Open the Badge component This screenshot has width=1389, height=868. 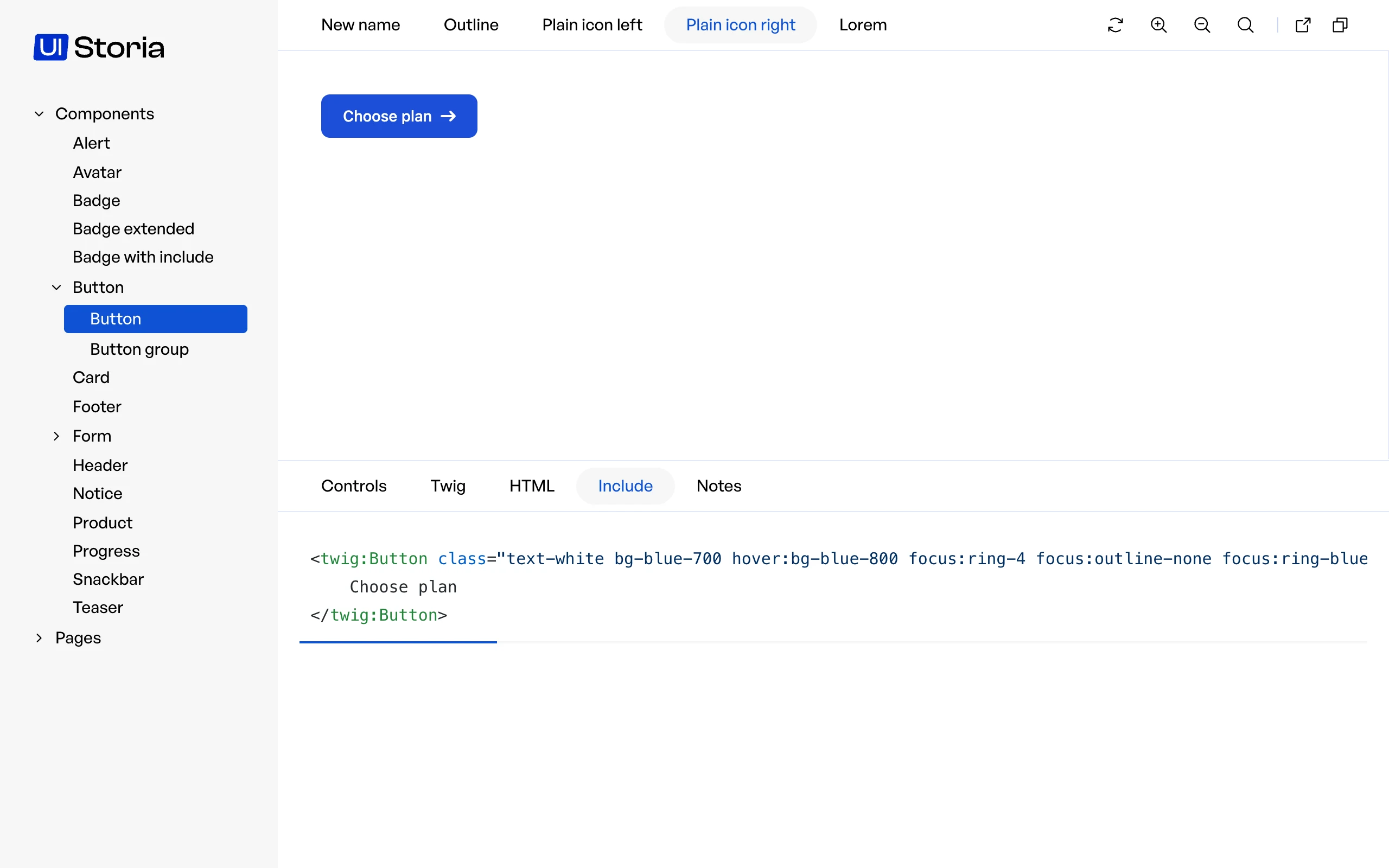click(x=97, y=200)
